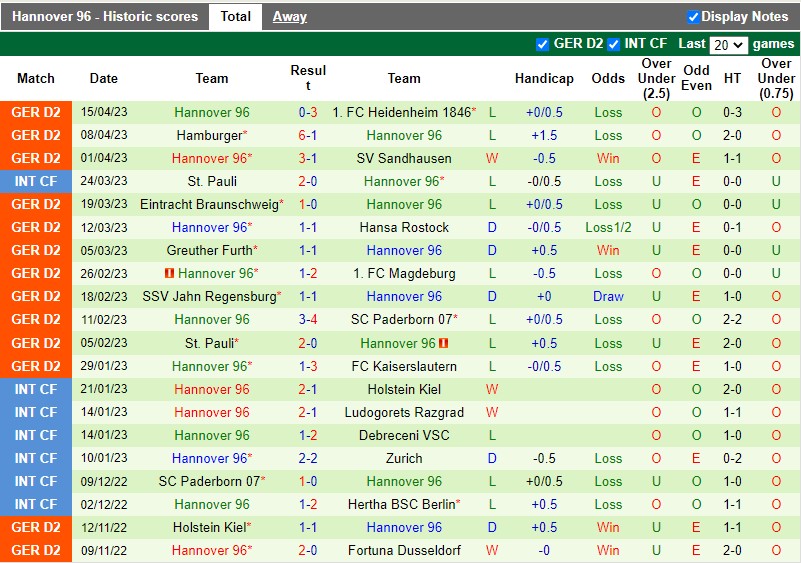Click the Match column header
Viewport: 801px width, 563px height.
(x=36, y=78)
